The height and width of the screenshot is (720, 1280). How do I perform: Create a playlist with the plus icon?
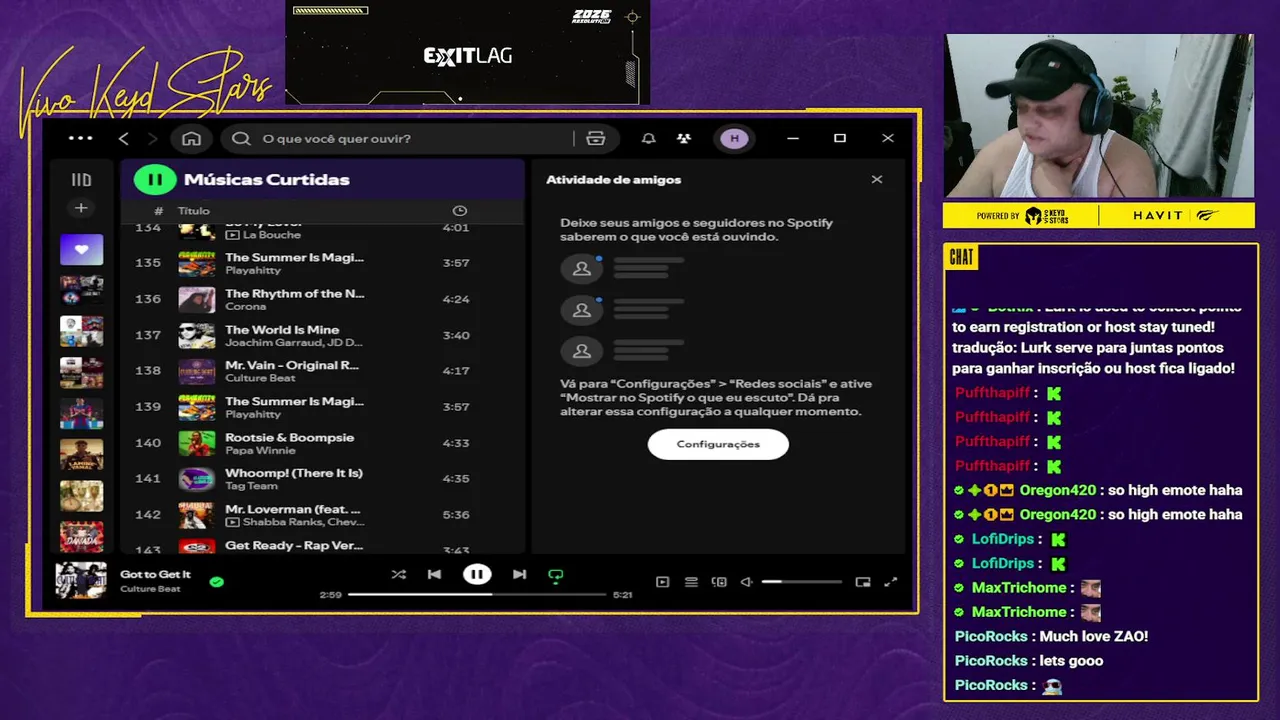coord(81,208)
